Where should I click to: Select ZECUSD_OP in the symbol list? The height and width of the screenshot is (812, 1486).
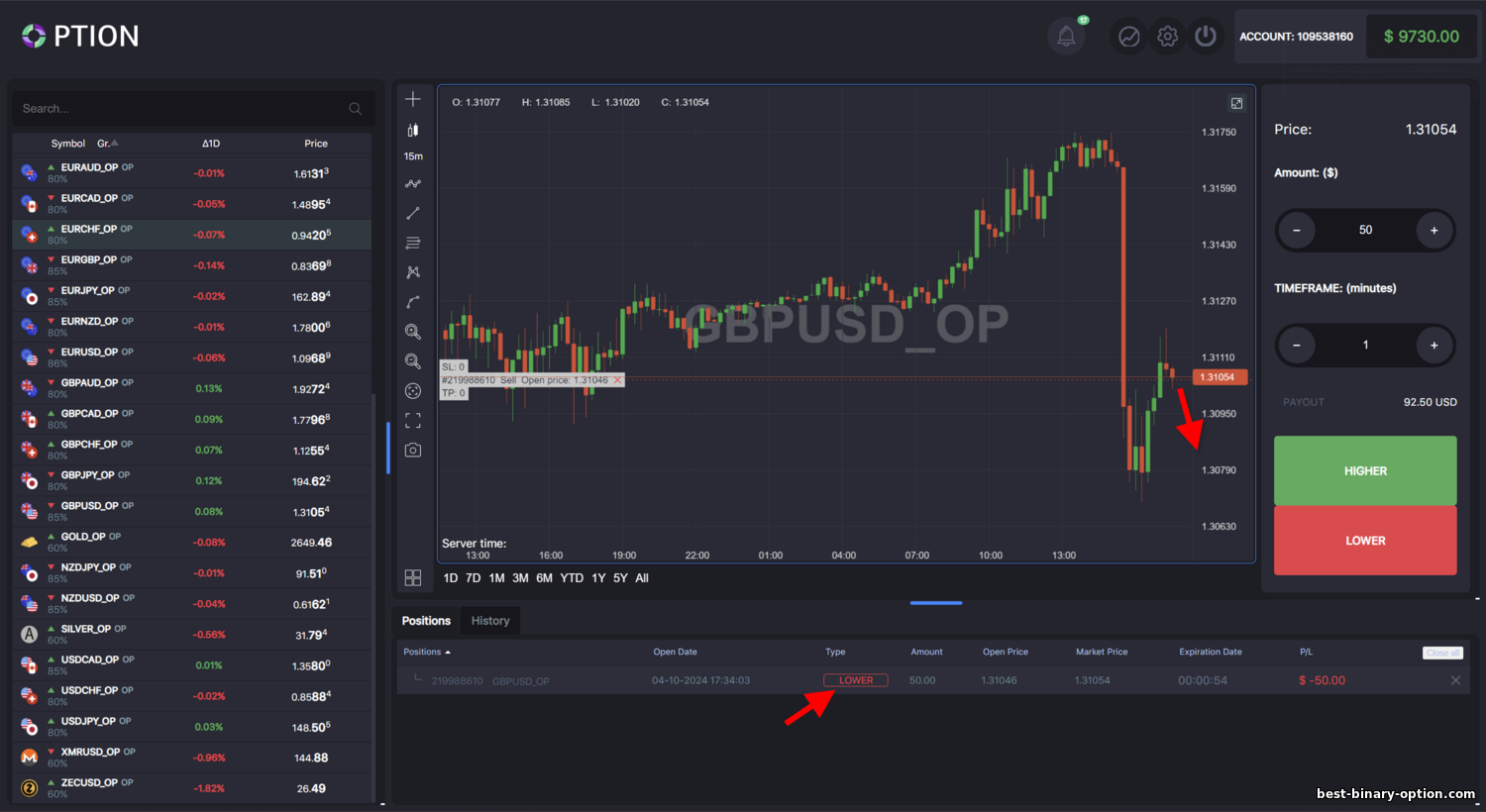tap(192, 787)
